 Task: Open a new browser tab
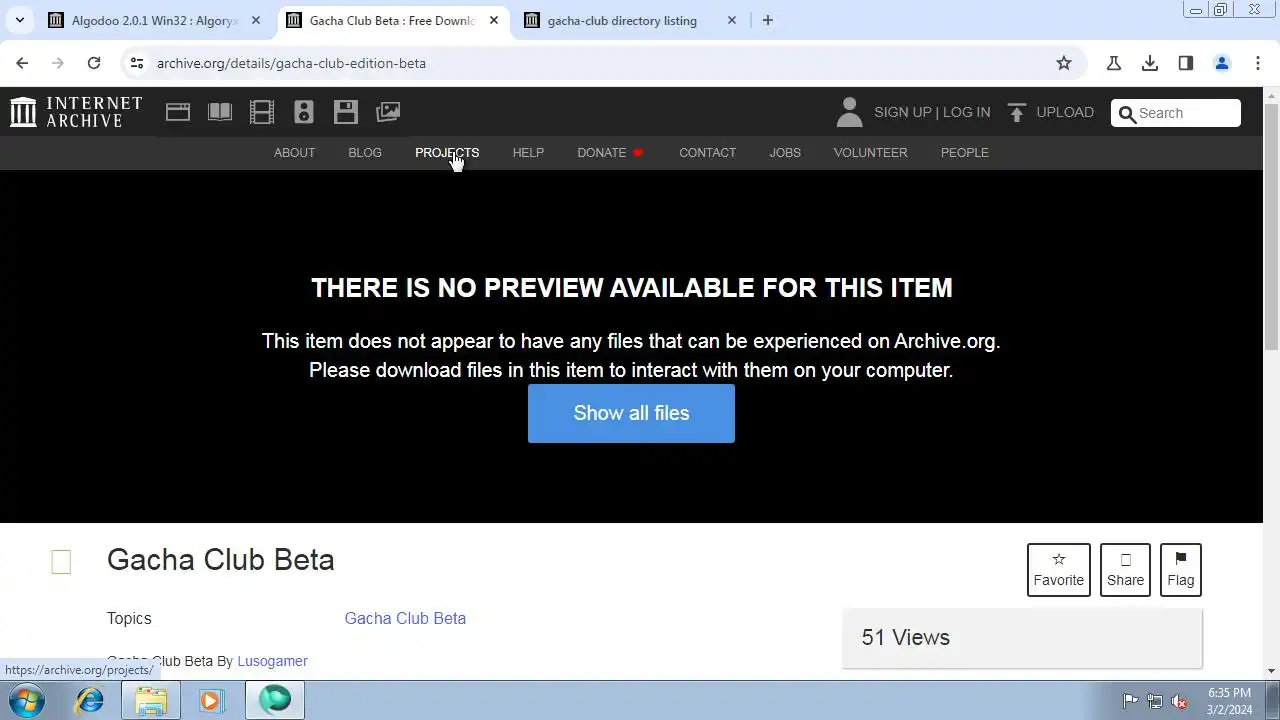coord(768,20)
